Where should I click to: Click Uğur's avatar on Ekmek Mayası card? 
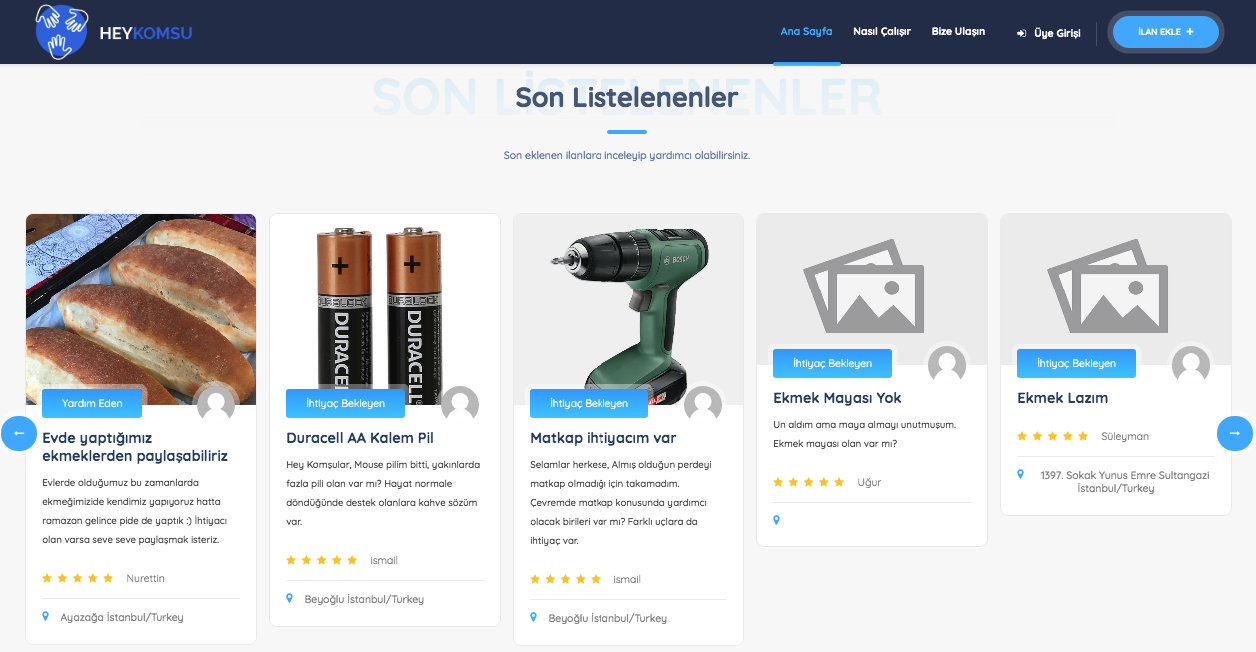pyautogui.click(x=947, y=364)
